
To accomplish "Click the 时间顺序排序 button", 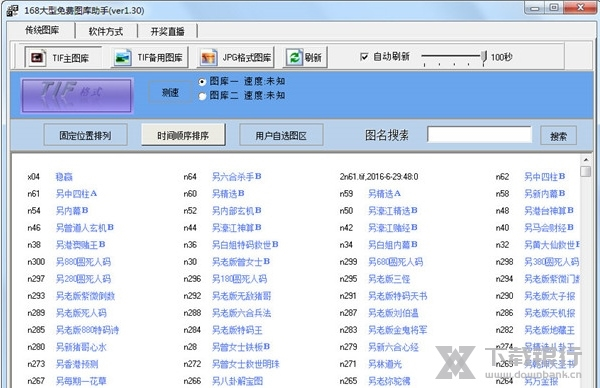I will [x=183, y=135].
